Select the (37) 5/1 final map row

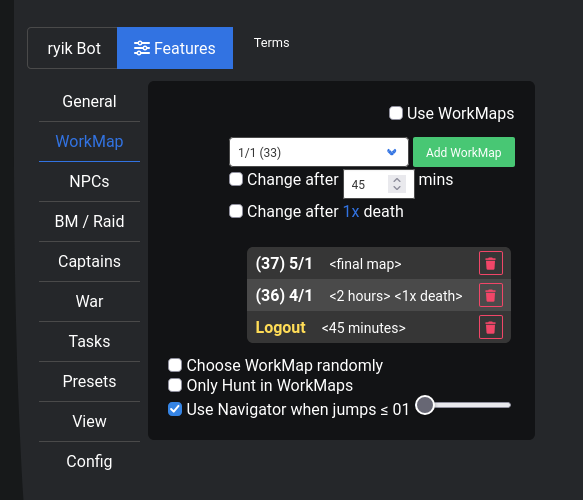pyautogui.click(x=379, y=263)
